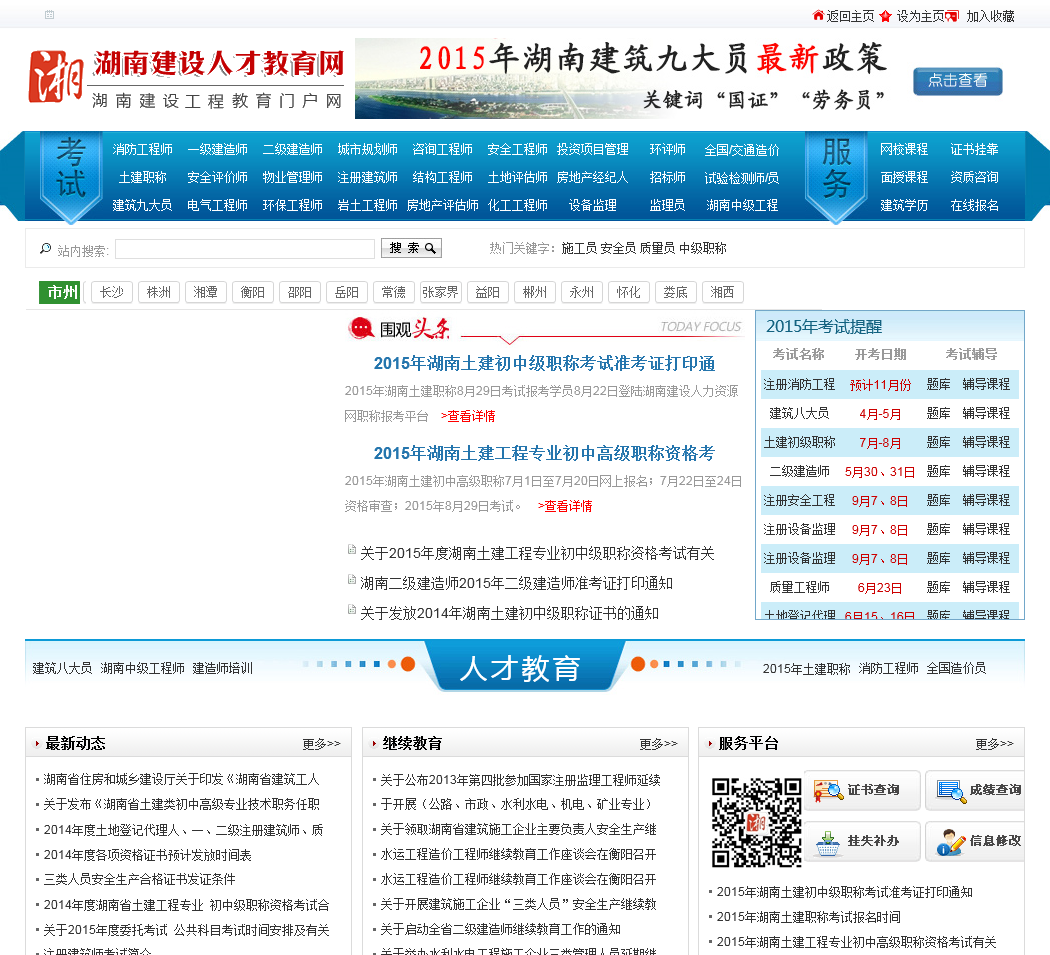Image resolution: width=1050 pixels, height=955 pixels.
Task: Click document icon beside 湖南二级建造师2015年 notice
Action: [352, 580]
